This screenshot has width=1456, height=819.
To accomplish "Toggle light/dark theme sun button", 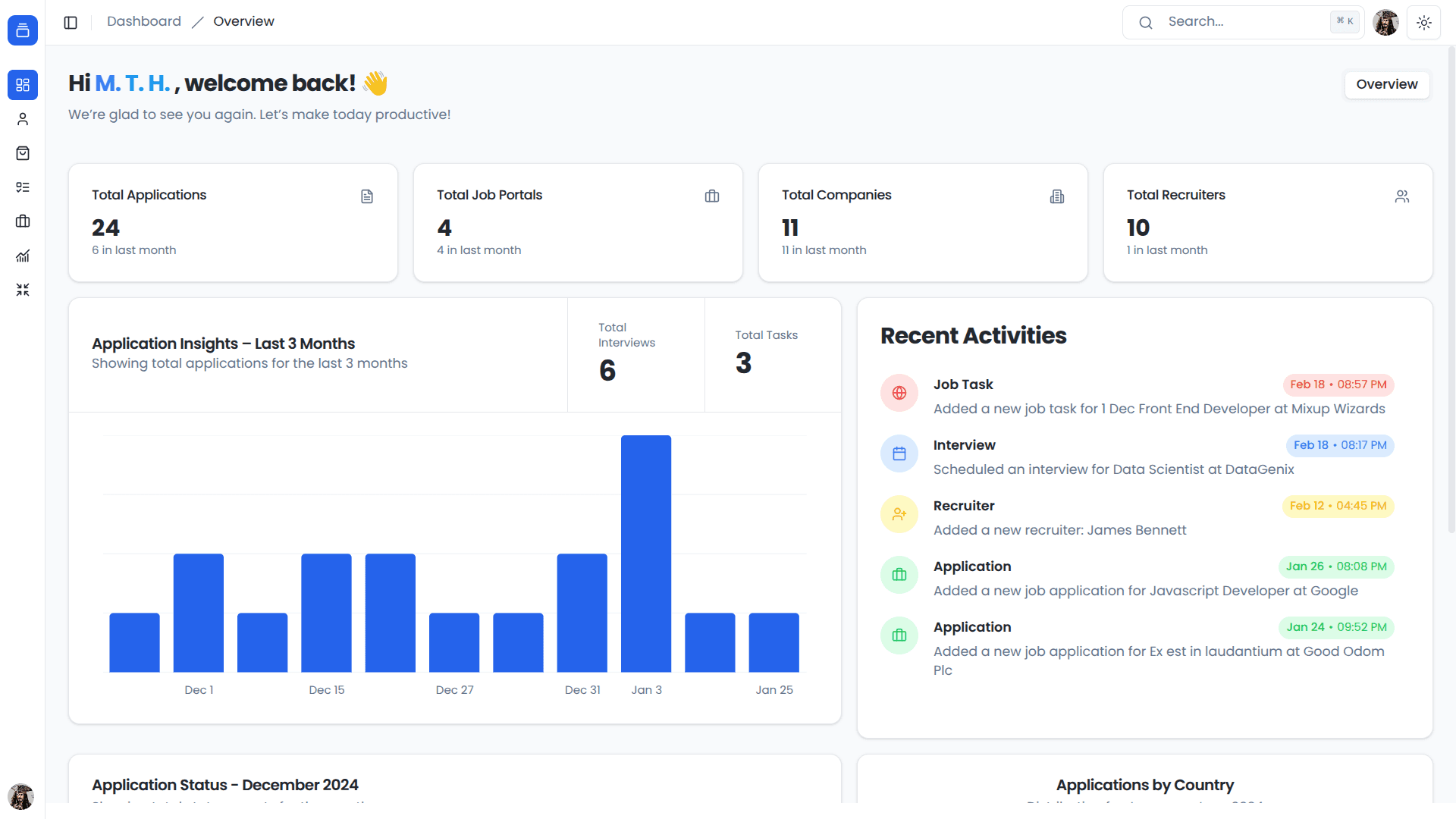I will [1423, 23].
